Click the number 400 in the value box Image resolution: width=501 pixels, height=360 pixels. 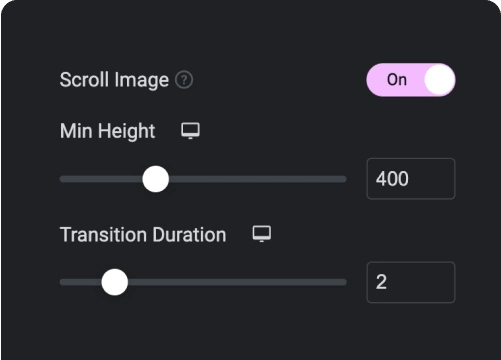(x=392, y=179)
